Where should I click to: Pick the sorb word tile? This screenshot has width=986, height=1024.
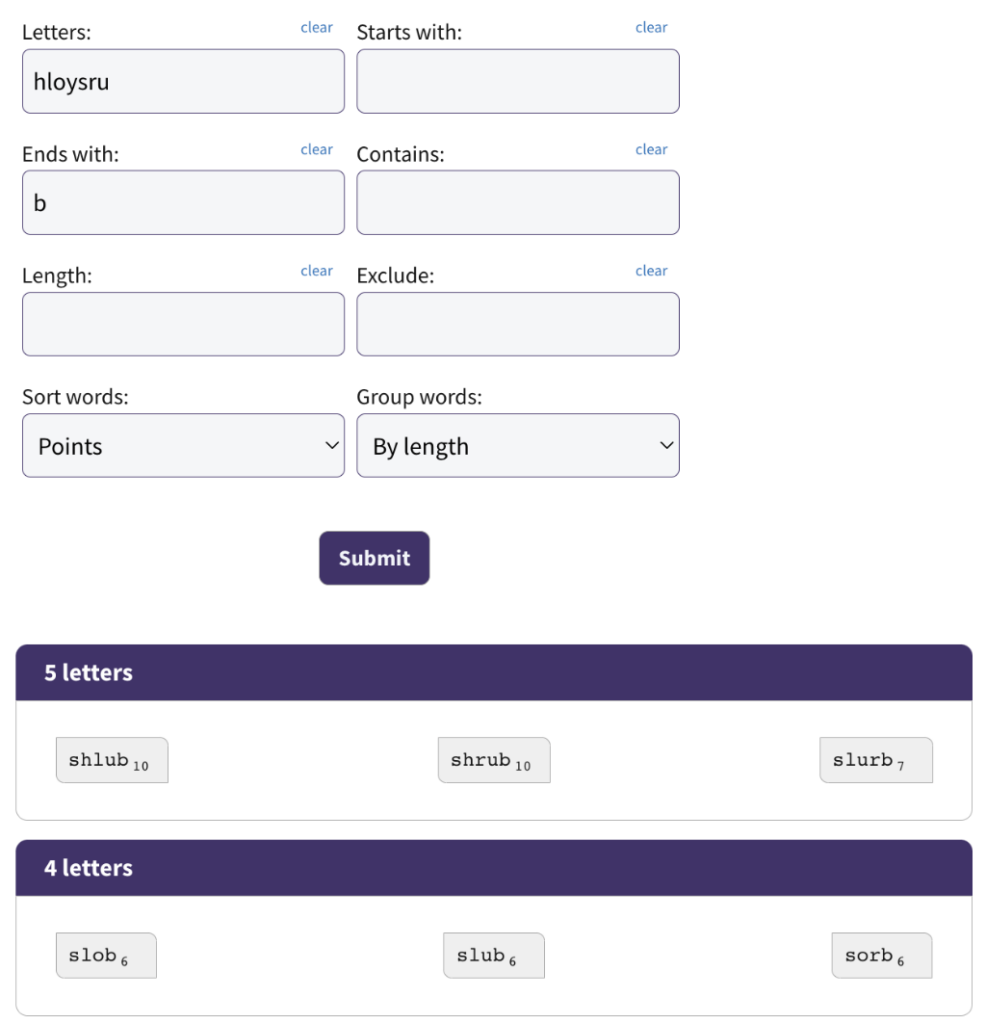click(882, 955)
